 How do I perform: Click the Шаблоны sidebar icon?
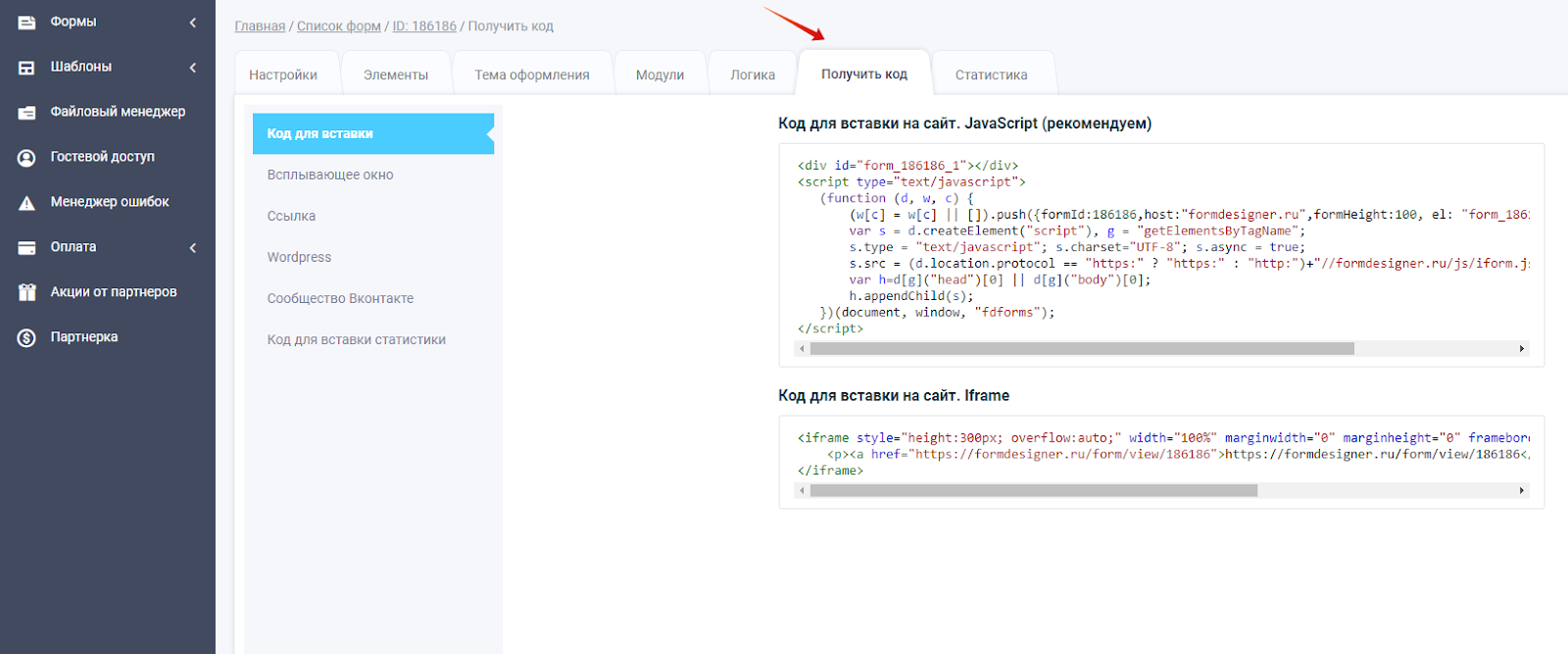point(26,67)
